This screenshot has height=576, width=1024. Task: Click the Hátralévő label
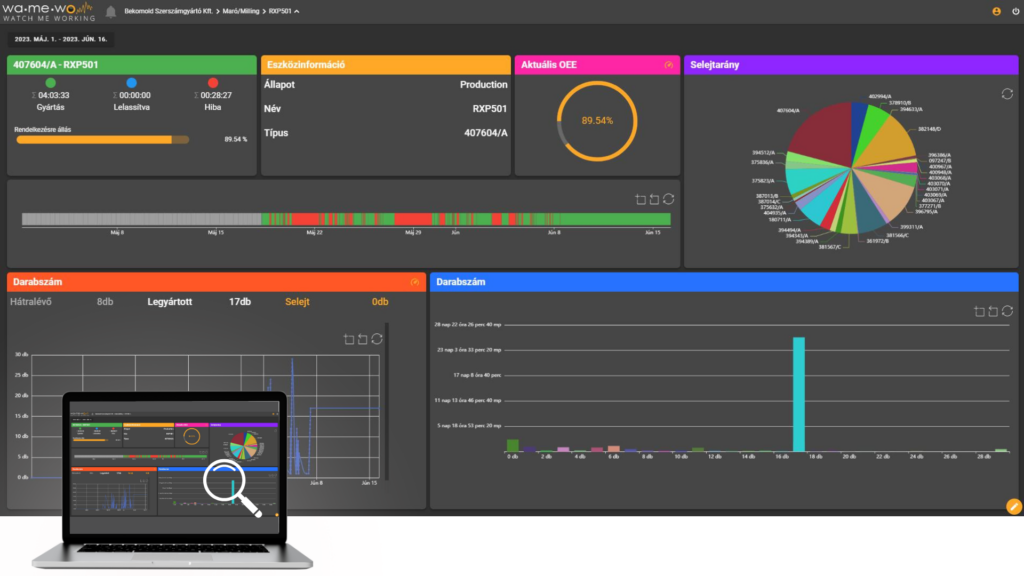coord(31,302)
